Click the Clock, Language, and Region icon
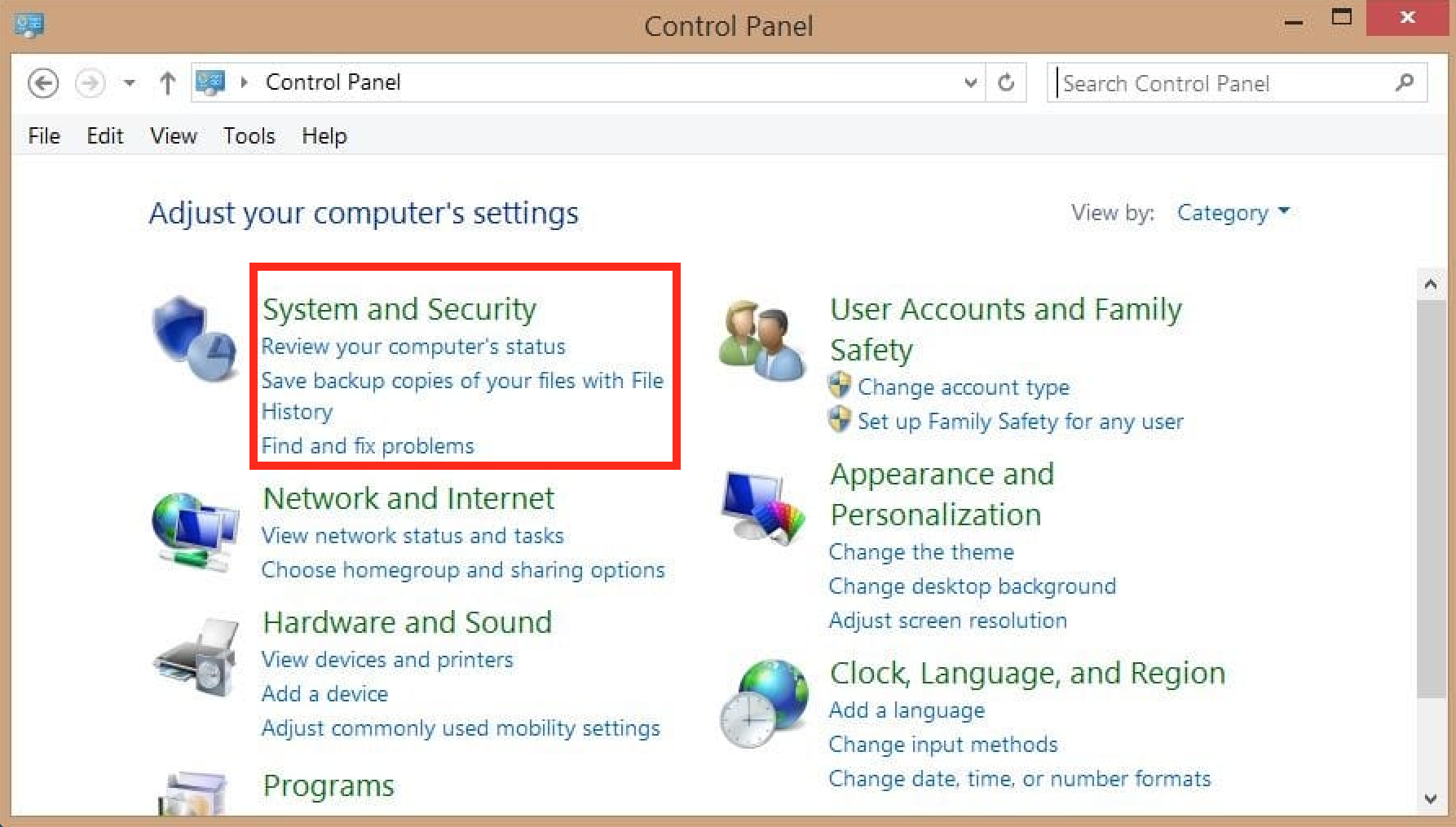 pyautogui.click(x=763, y=703)
